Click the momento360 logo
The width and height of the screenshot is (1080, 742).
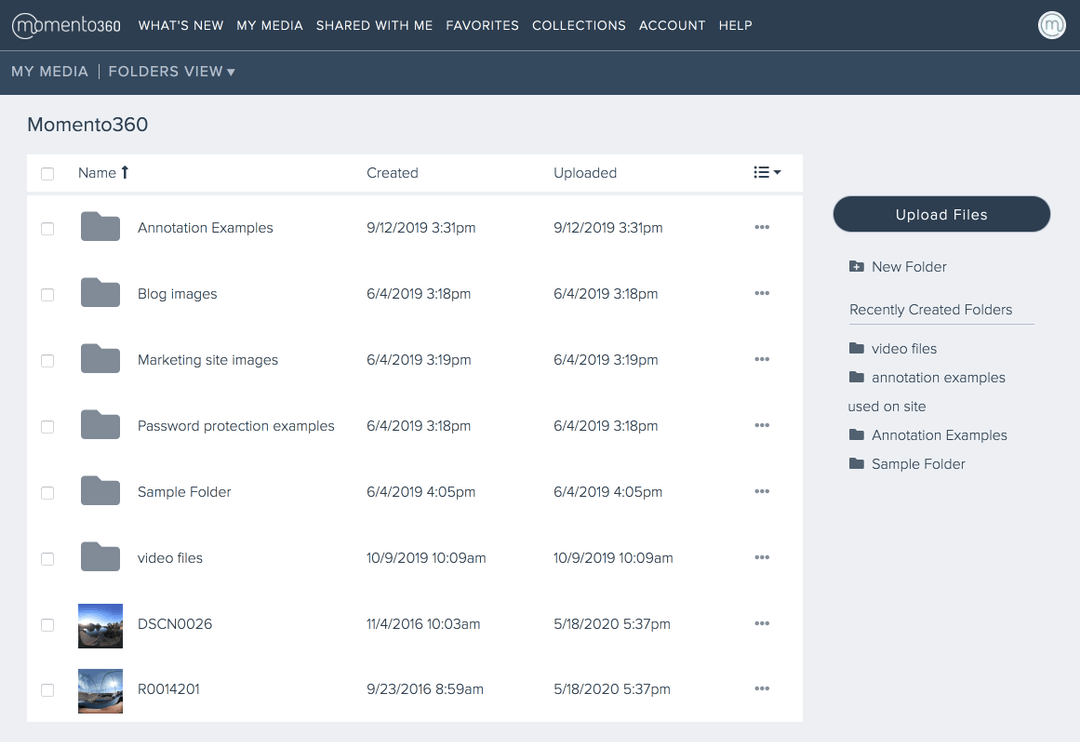tap(65, 25)
